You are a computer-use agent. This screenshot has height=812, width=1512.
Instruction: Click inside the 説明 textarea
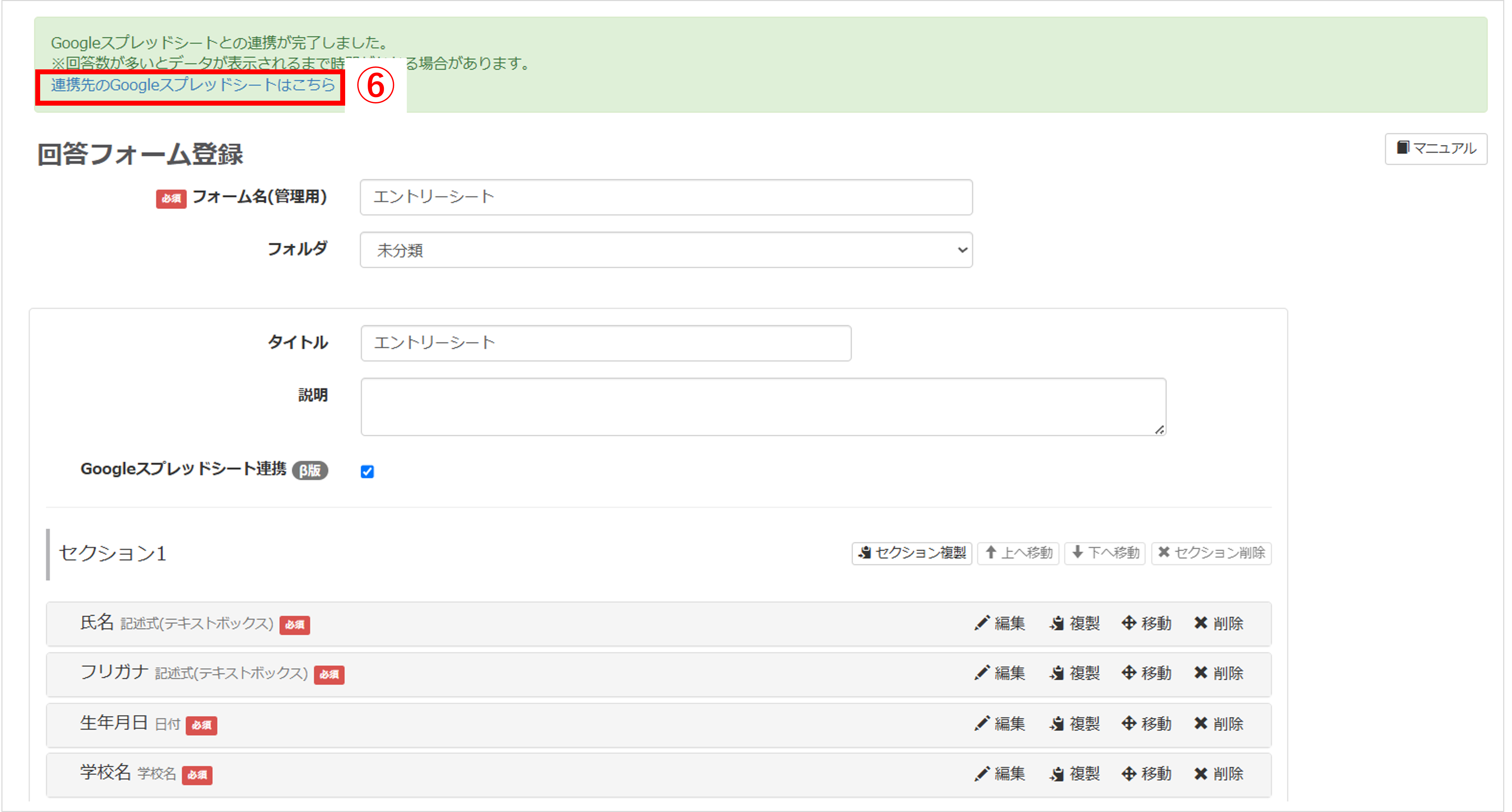coord(763,407)
